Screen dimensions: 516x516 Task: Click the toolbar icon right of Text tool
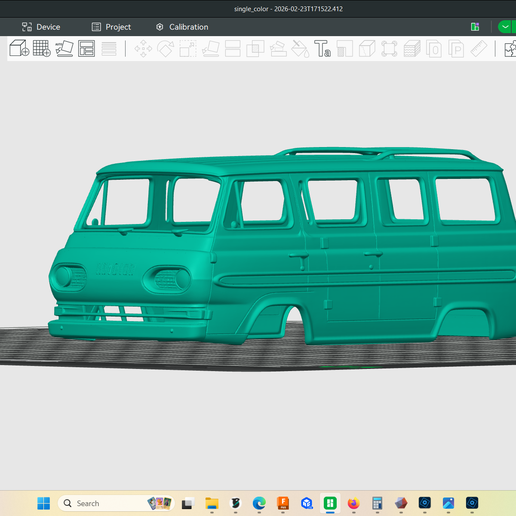coord(345,49)
